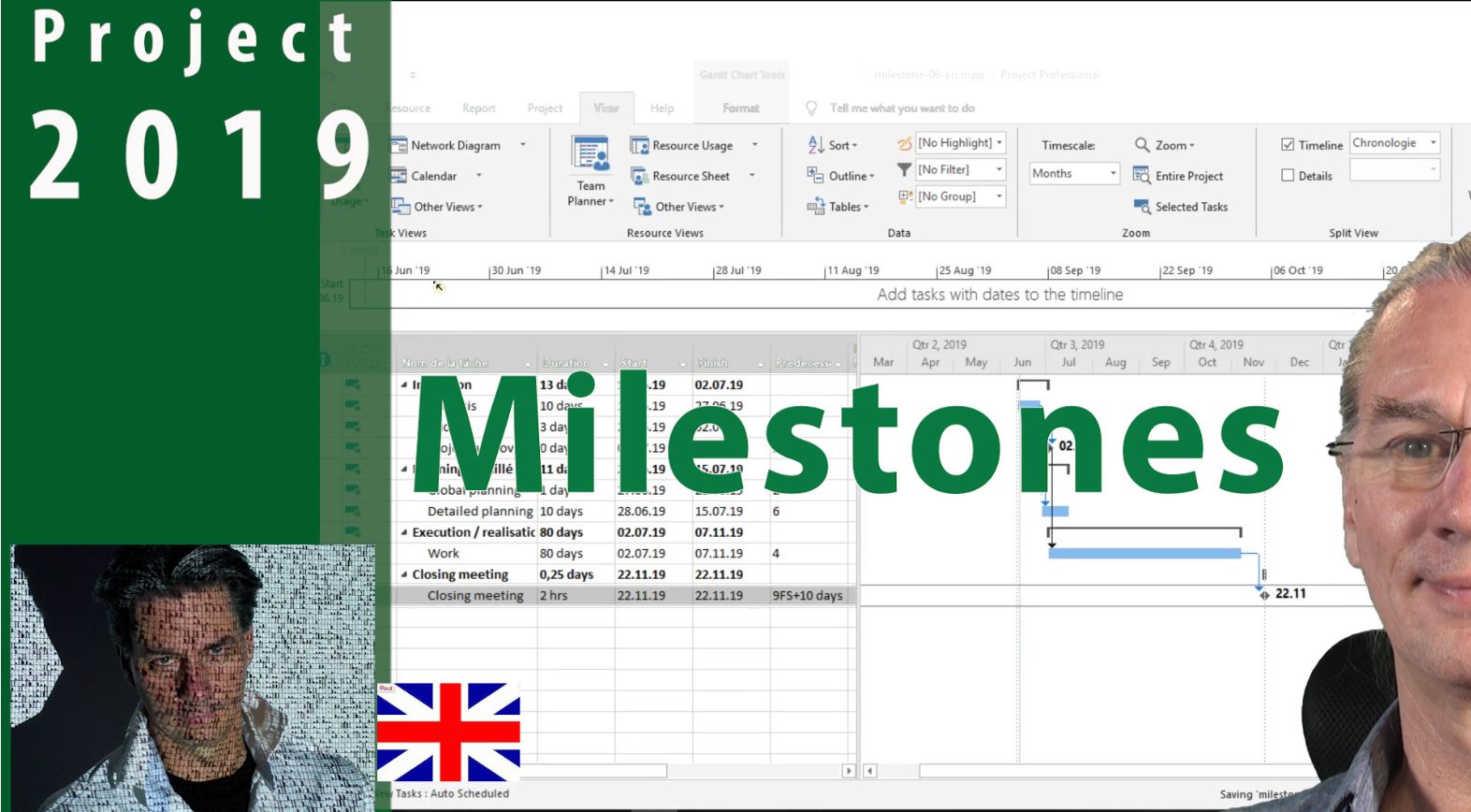Click the Work task Gantt bar
Screen dimensions: 1471x812
[1144, 554]
